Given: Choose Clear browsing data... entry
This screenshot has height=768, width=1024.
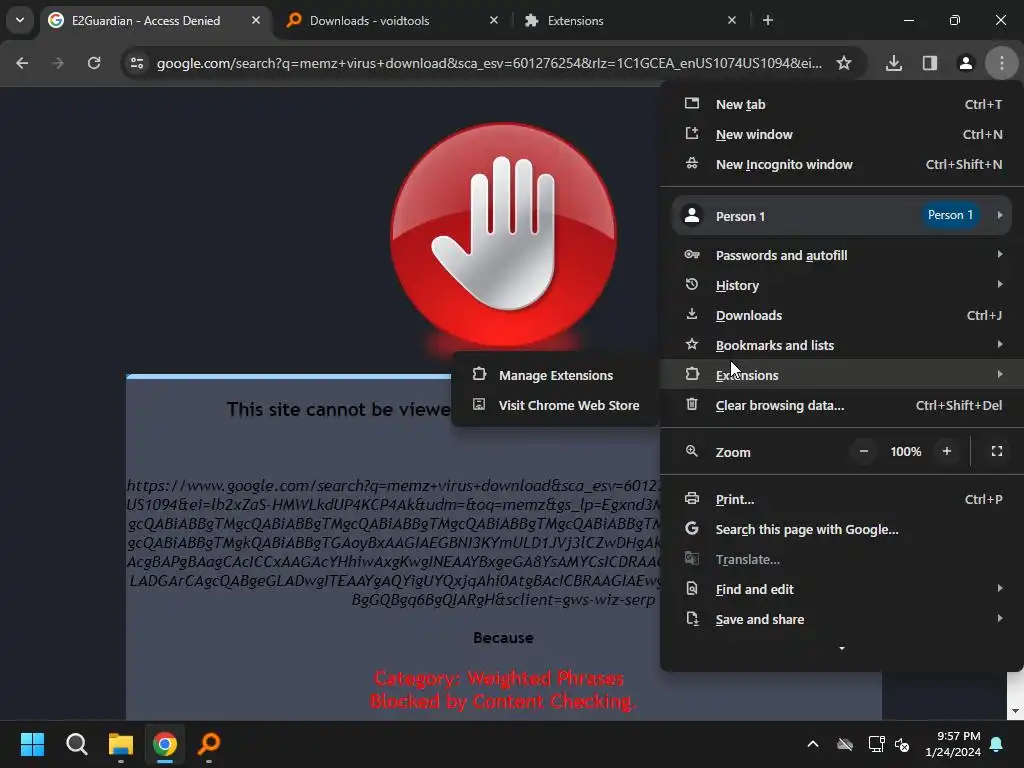Looking at the screenshot, I should [x=842, y=406].
